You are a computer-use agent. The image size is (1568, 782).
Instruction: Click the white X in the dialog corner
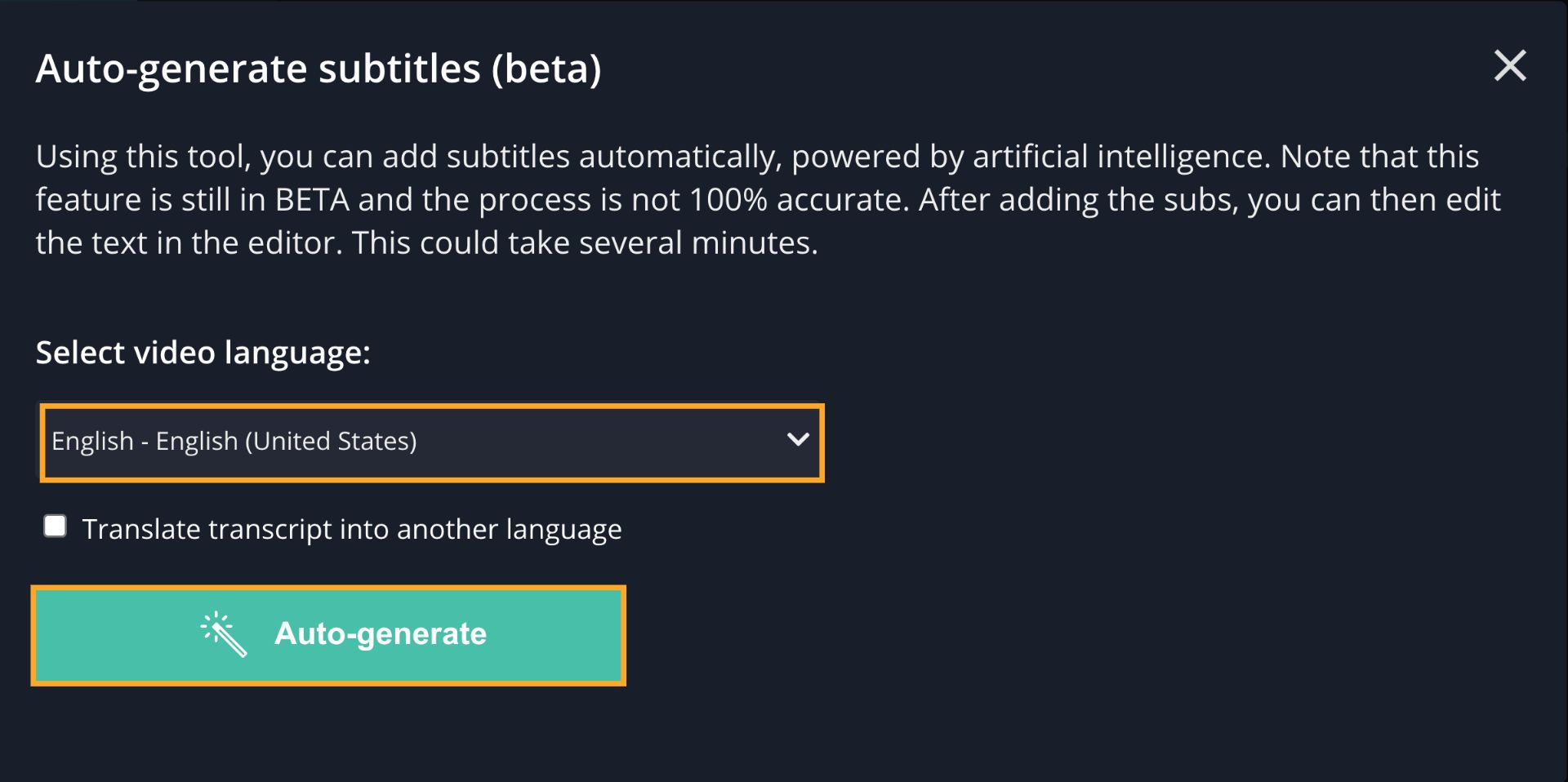click(1510, 66)
